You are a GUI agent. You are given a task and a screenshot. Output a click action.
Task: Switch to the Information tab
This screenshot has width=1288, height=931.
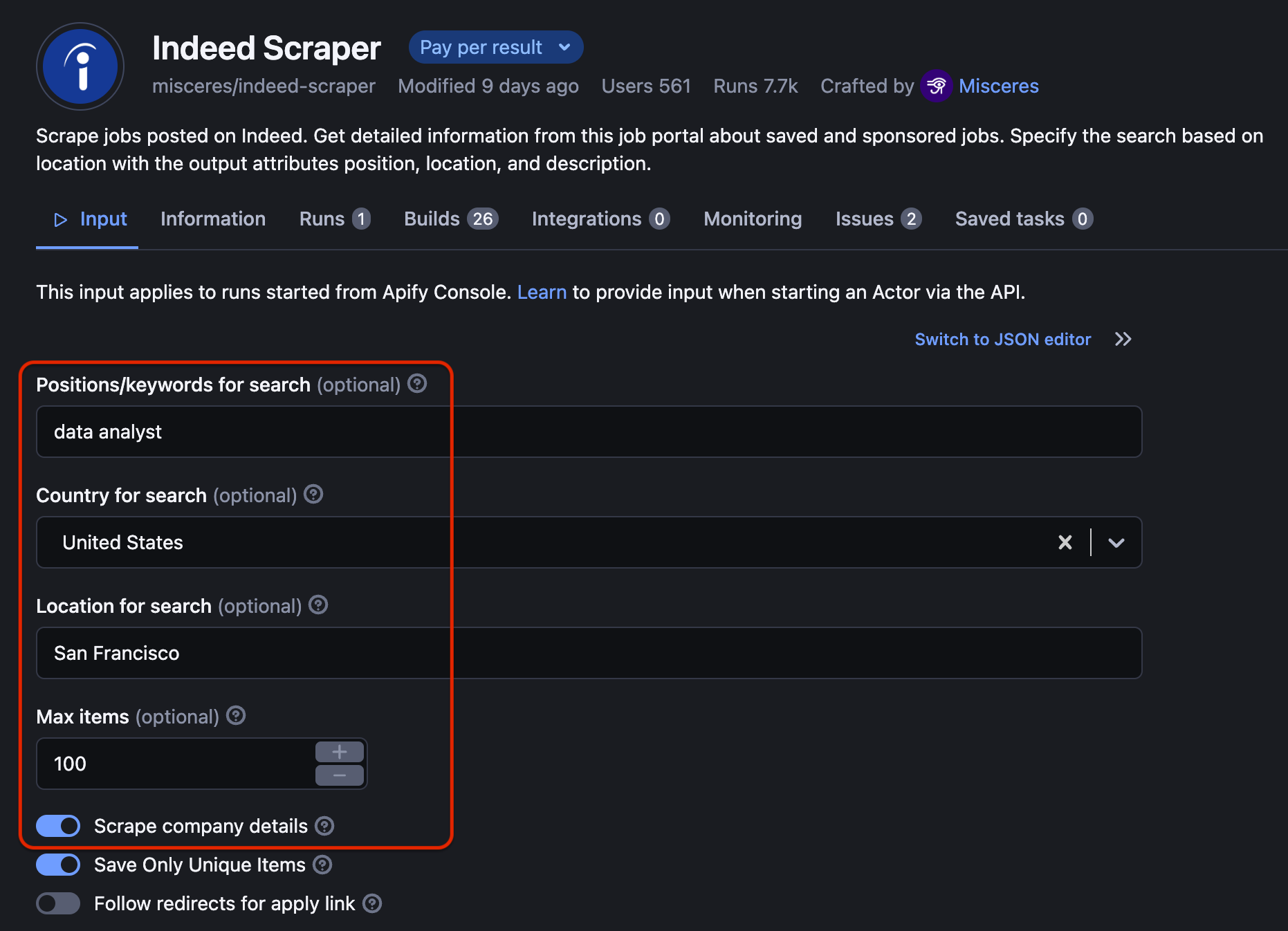click(212, 219)
